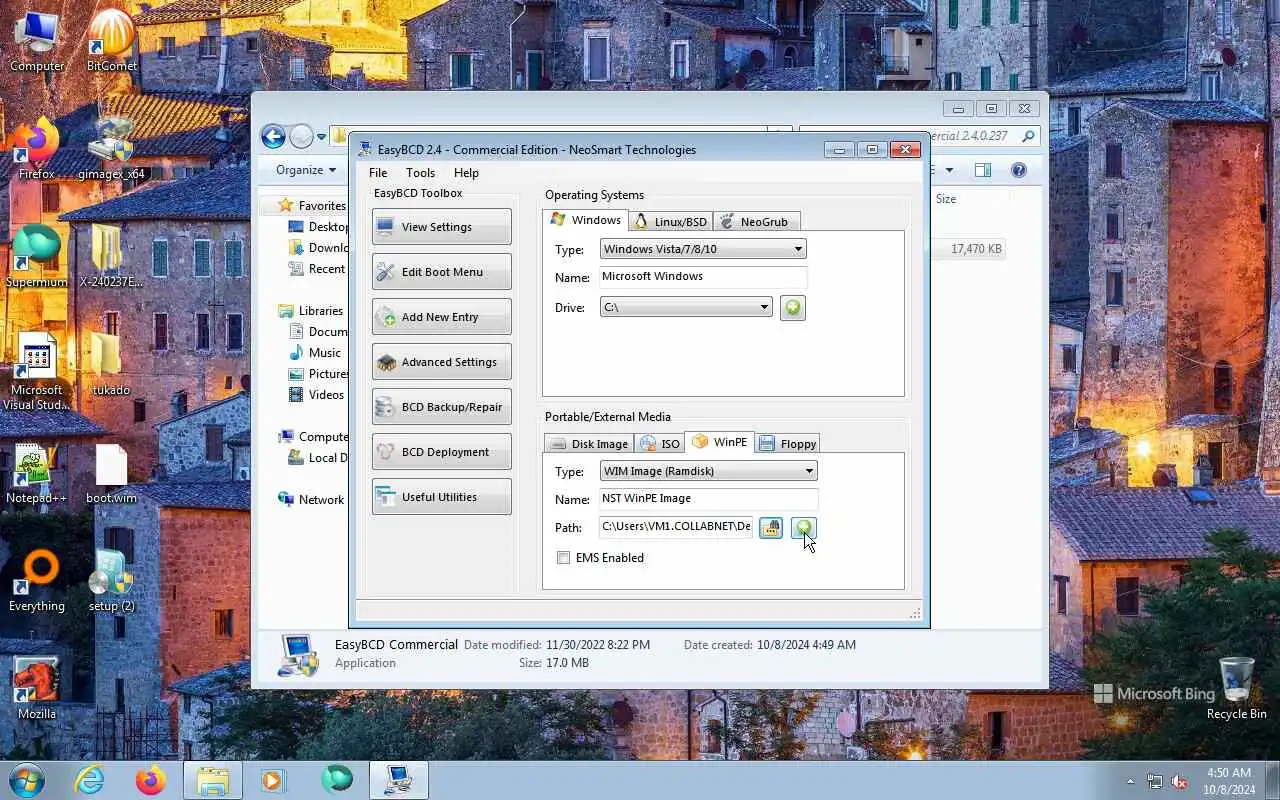This screenshot has width=1280, height=800.
Task: Open the File menu in EasyBCD
Action: click(378, 172)
